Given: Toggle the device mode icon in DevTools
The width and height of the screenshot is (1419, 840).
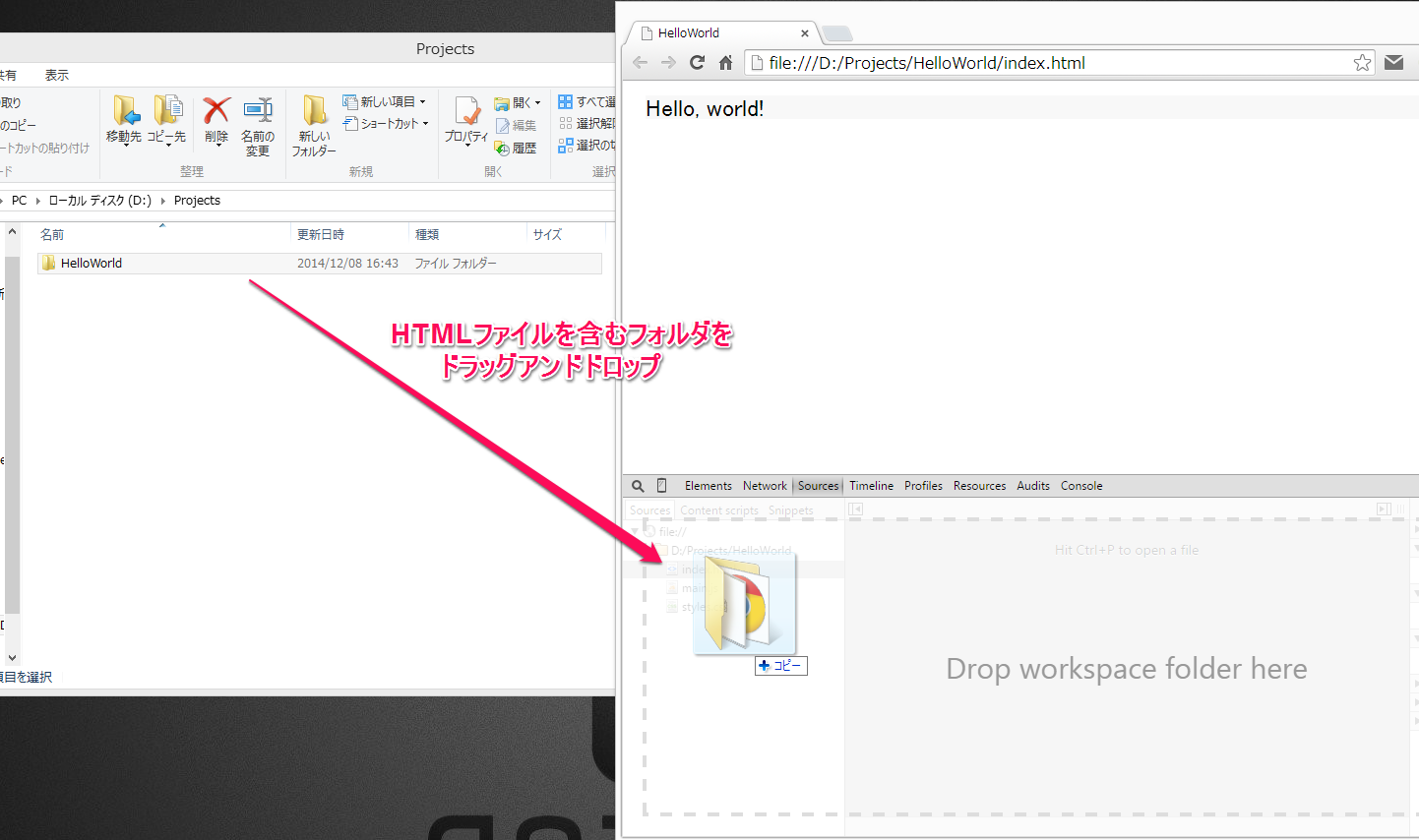Looking at the screenshot, I should tap(661, 485).
